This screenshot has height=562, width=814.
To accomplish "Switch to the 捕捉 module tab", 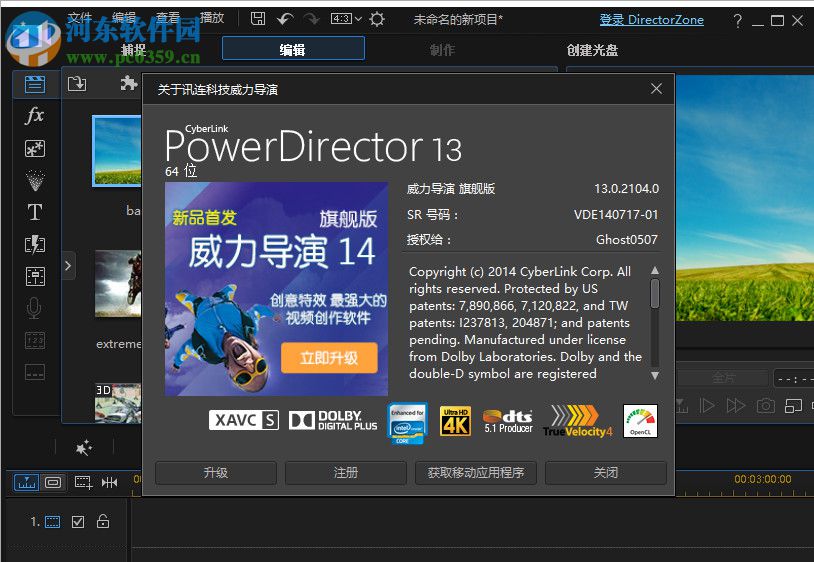I will [133, 50].
